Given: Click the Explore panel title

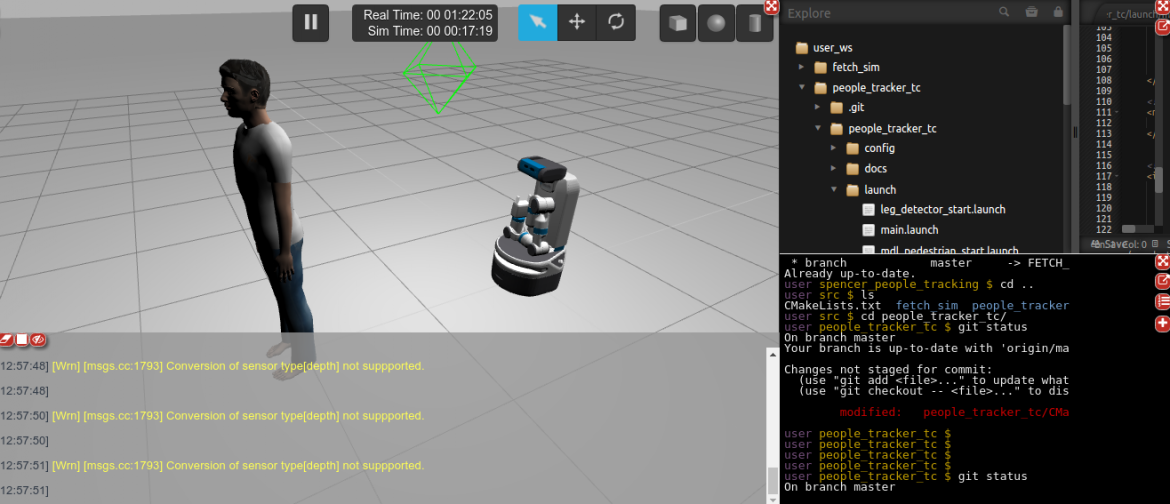Looking at the screenshot, I should click(809, 13).
